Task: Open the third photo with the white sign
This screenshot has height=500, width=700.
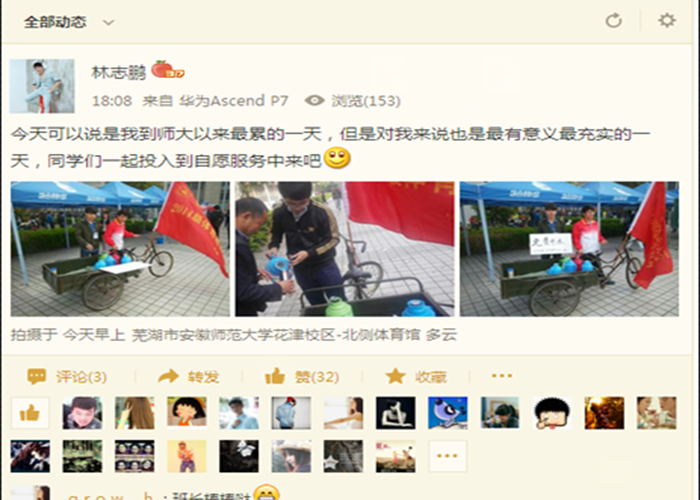Action: 569,249
